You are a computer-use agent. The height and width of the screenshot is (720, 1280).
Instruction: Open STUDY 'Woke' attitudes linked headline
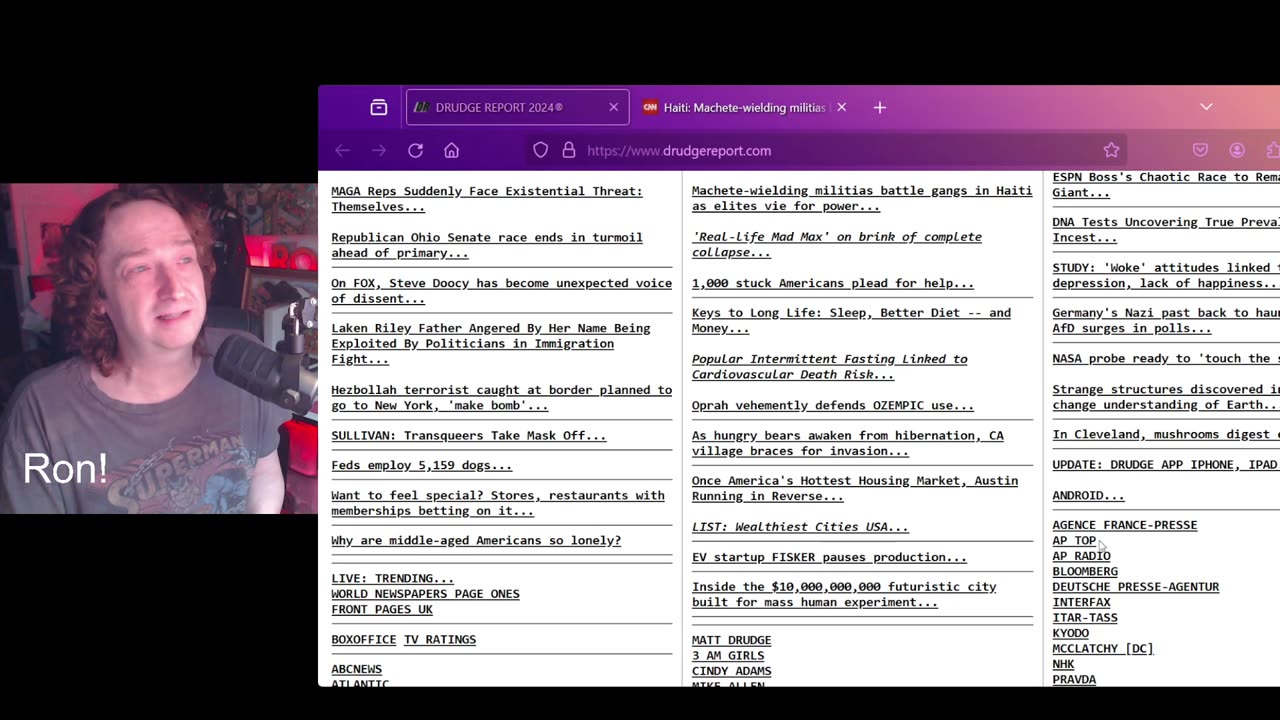coord(1165,276)
